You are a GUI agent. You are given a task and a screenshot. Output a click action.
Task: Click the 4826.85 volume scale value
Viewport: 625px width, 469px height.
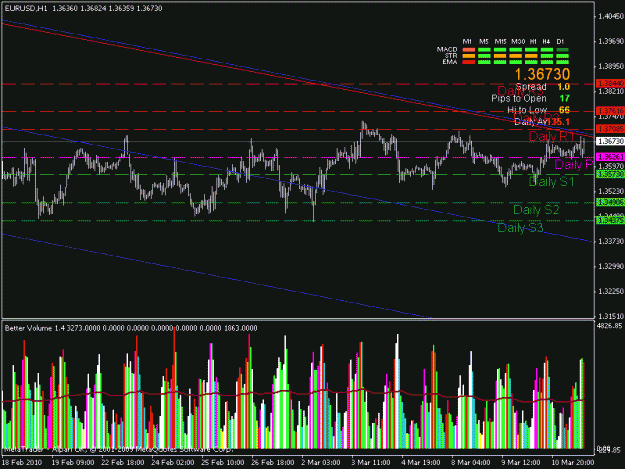point(609,326)
